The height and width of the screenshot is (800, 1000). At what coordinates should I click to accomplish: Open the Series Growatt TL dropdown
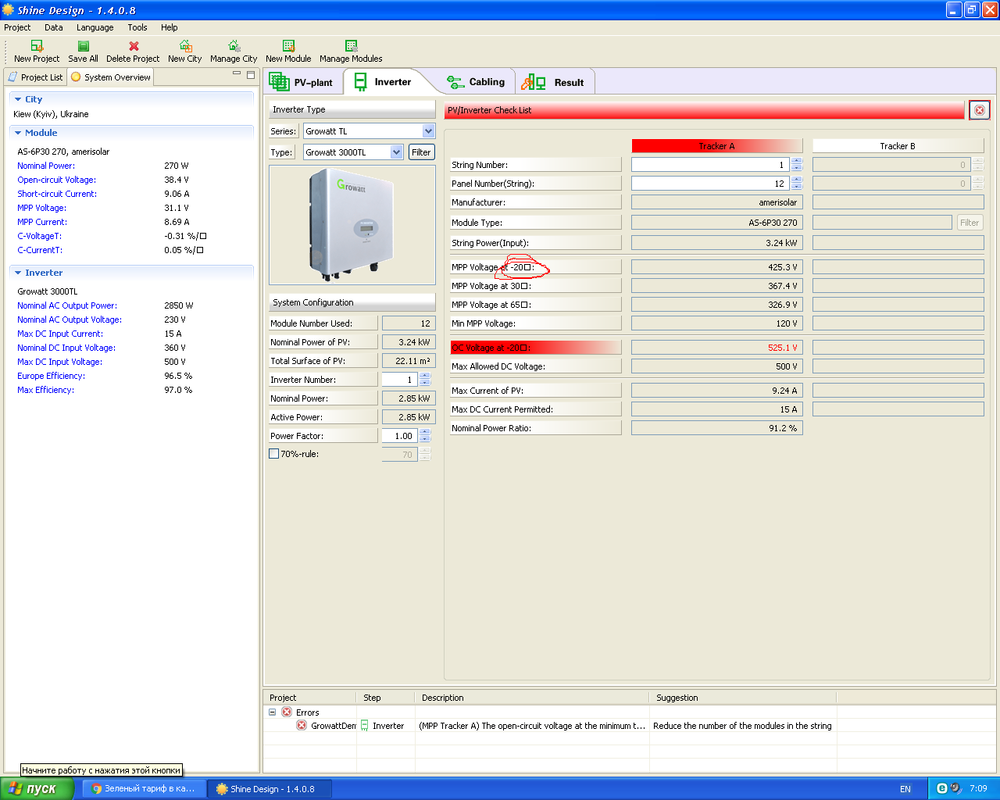coord(428,131)
